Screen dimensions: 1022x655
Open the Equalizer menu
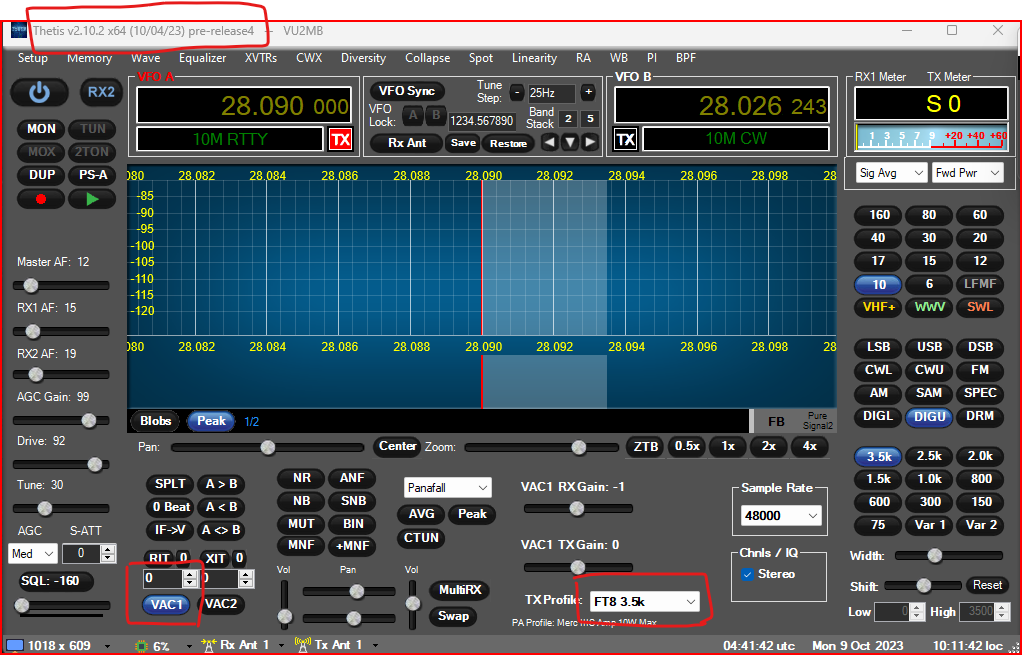[202, 58]
